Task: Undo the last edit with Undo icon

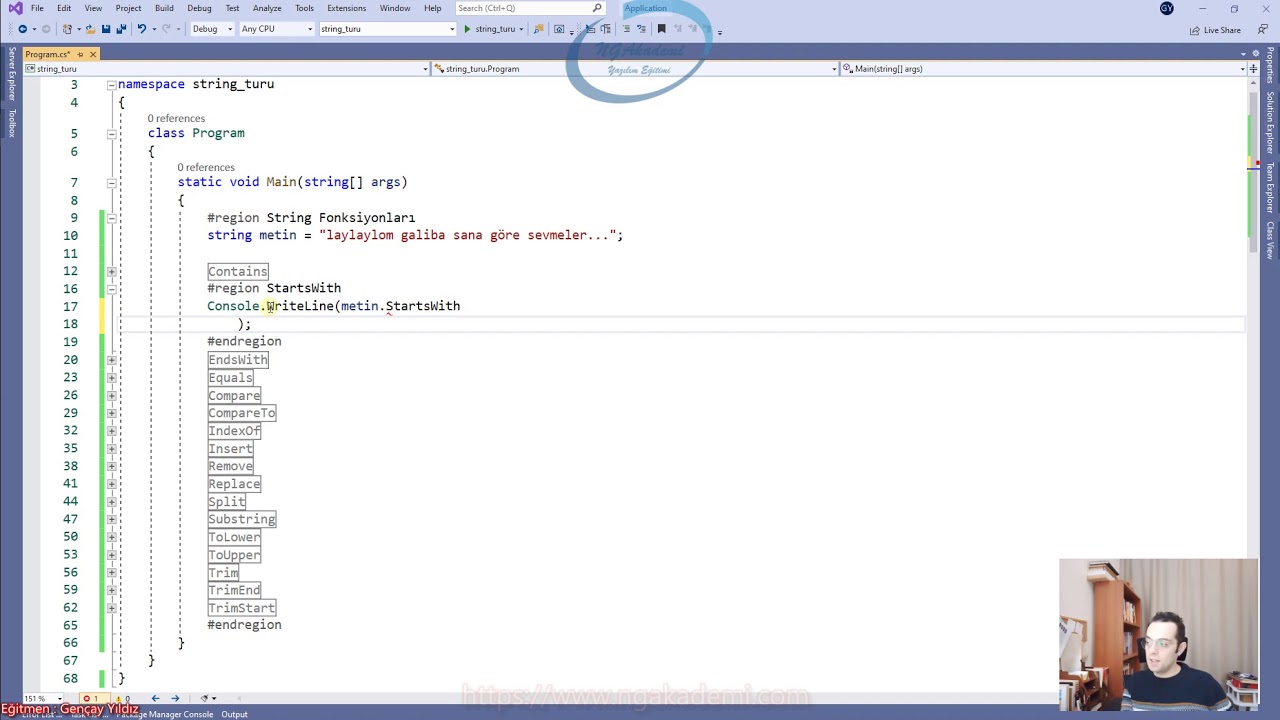Action: [141, 29]
